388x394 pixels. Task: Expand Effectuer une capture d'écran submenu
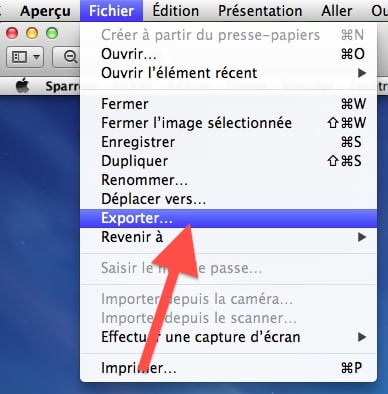click(x=228, y=337)
